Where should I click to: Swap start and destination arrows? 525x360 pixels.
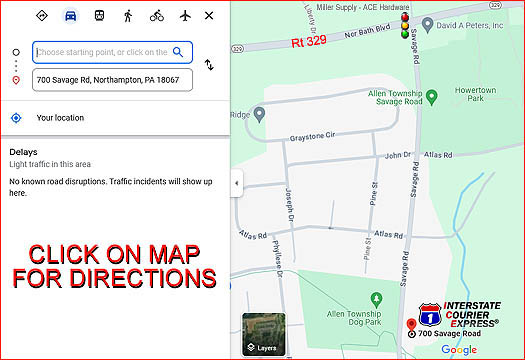209,65
